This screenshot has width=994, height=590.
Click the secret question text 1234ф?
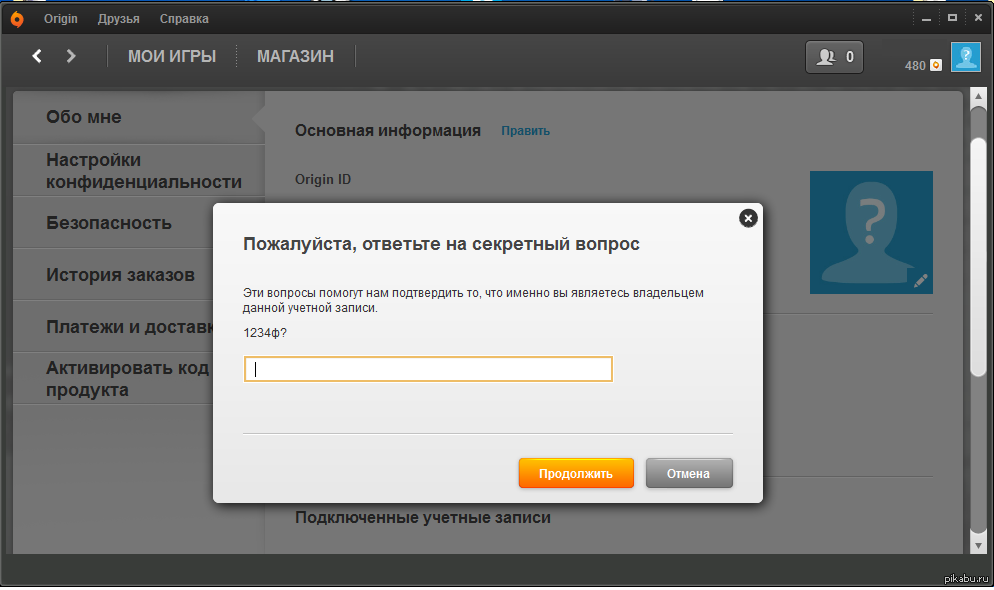point(265,333)
